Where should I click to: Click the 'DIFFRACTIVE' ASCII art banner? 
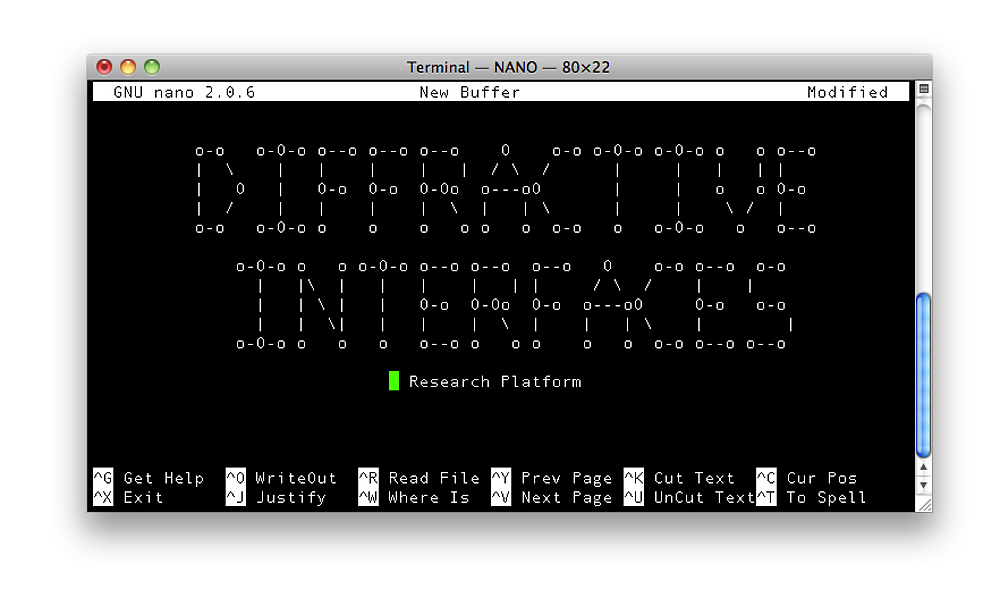tap(506, 189)
